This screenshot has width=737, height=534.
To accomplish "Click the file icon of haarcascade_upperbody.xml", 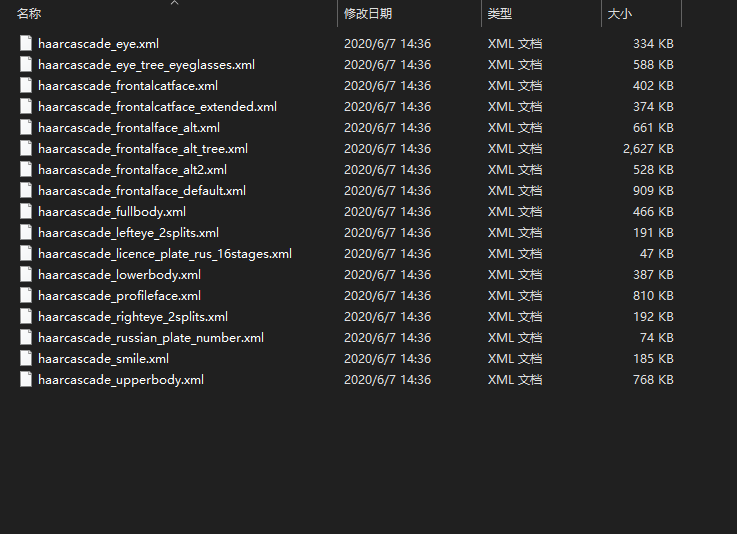I will click(x=26, y=379).
